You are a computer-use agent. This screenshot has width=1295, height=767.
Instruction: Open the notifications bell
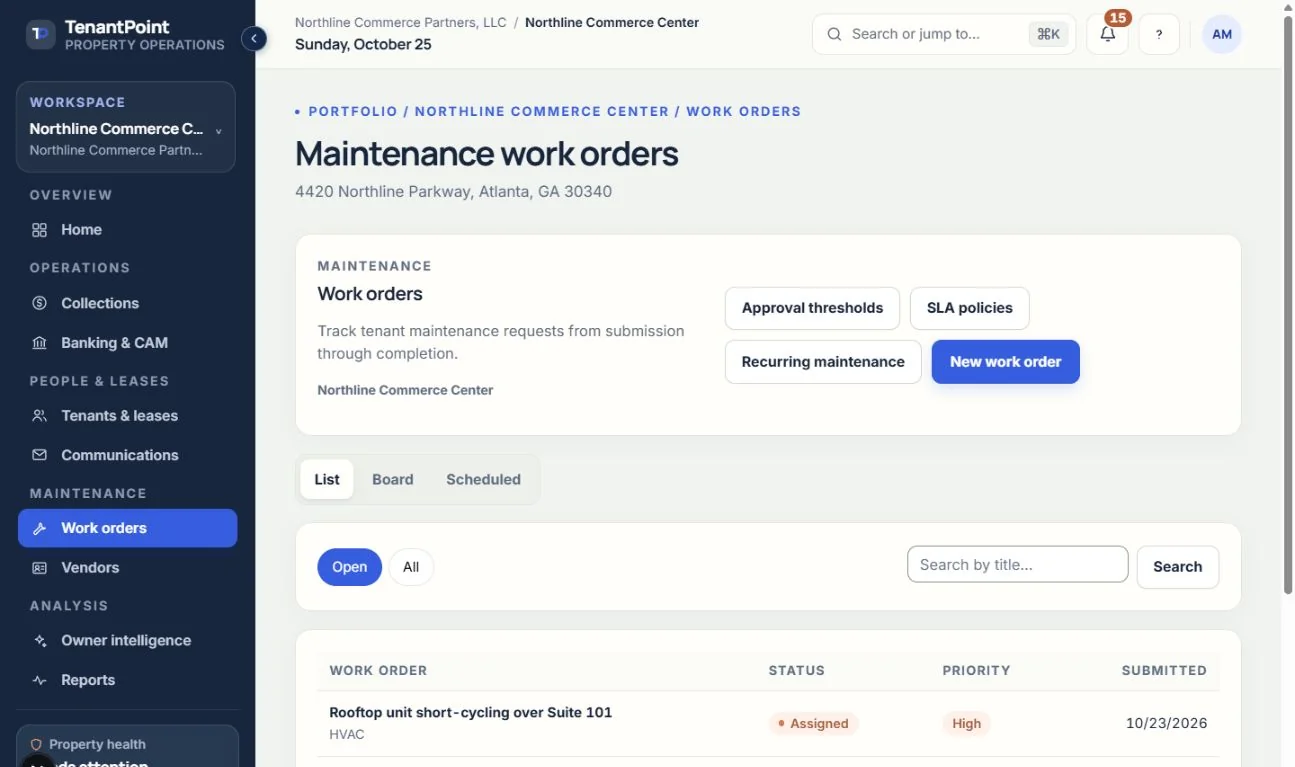(1107, 34)
